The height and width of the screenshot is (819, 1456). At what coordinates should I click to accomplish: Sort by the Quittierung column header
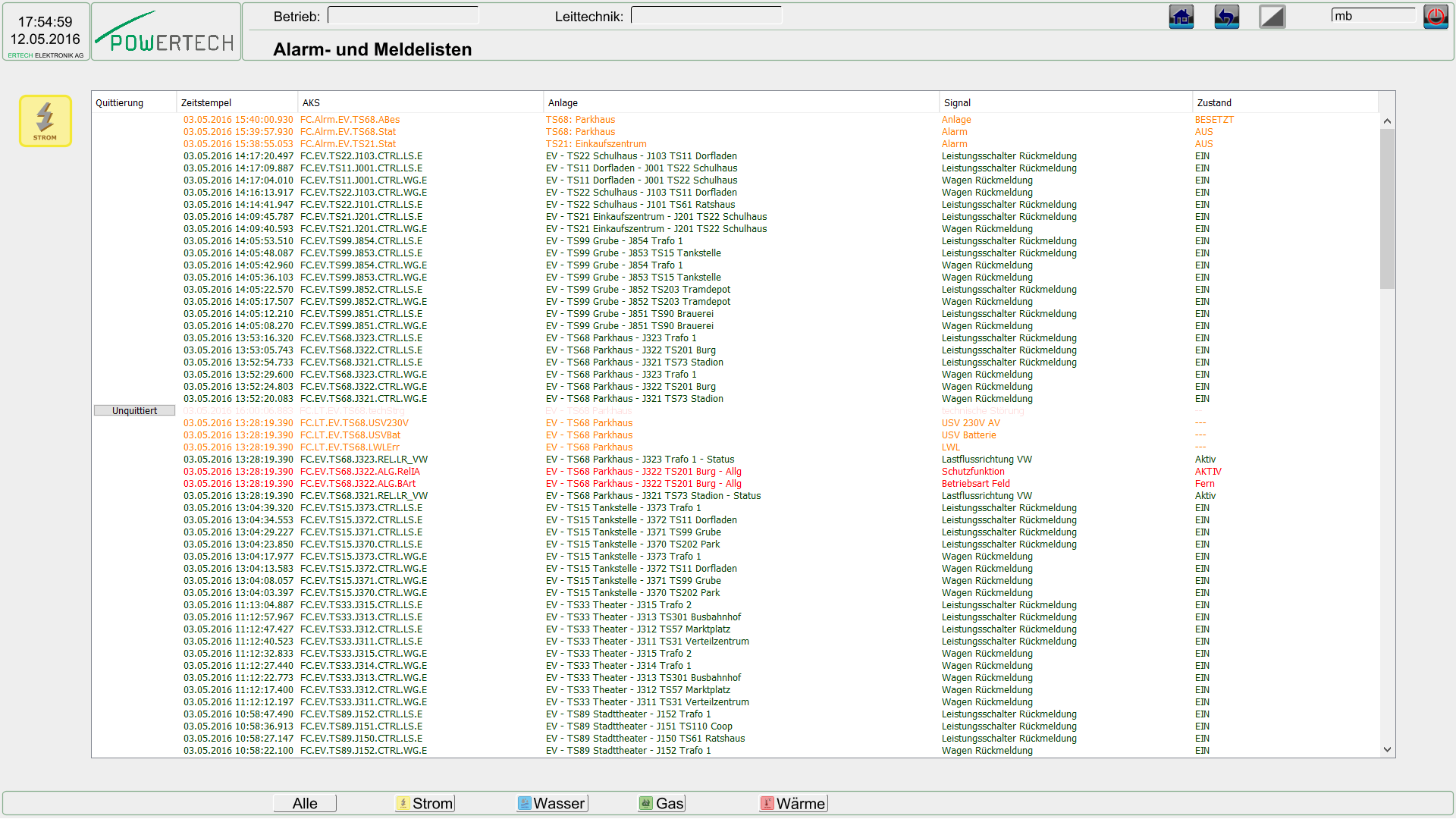(x=134, y=103)
